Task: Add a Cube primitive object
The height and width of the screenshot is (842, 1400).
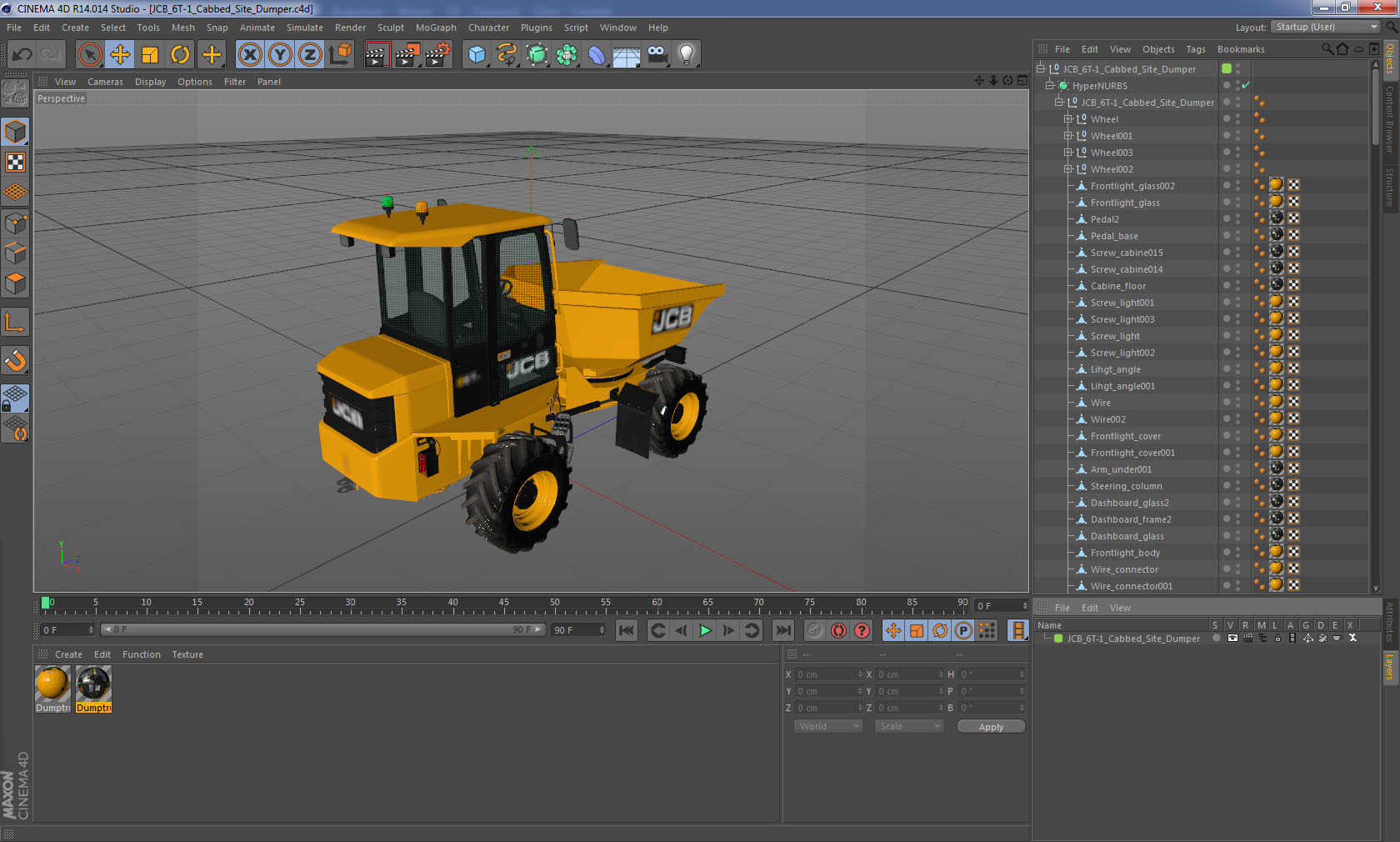Action: coord(477,55)
